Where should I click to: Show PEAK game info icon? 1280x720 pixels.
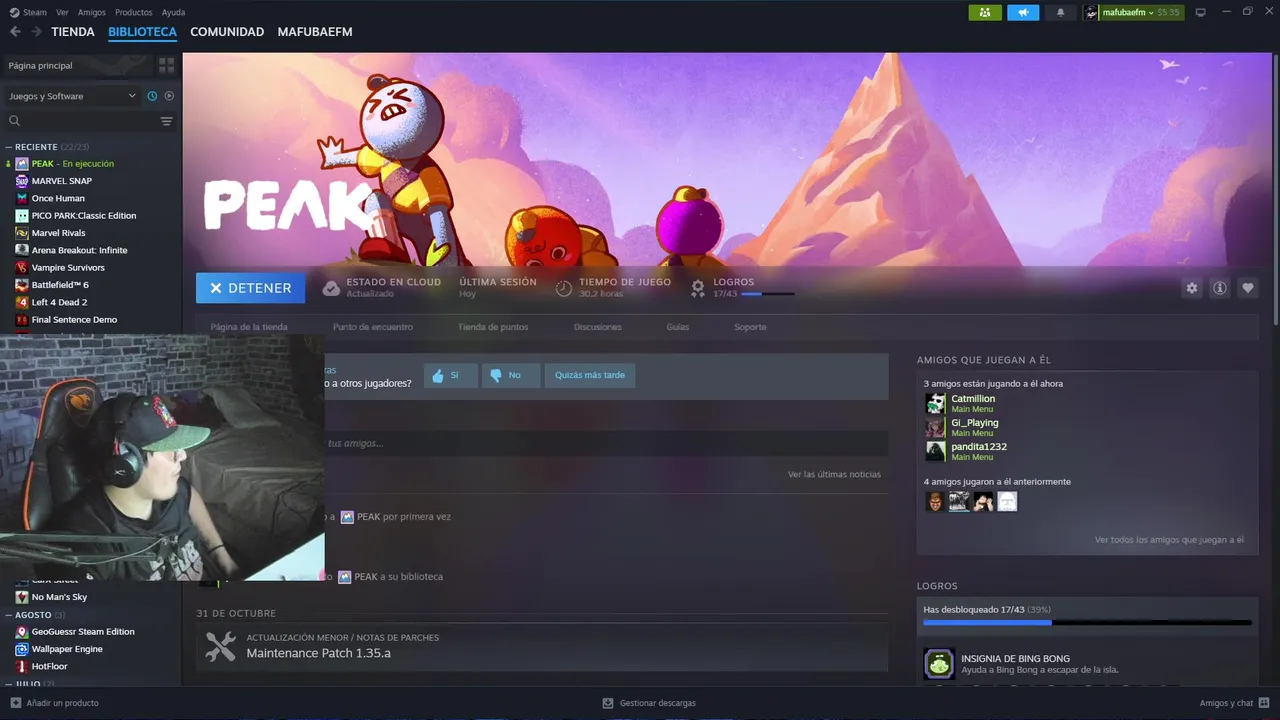click(1219, 288)
